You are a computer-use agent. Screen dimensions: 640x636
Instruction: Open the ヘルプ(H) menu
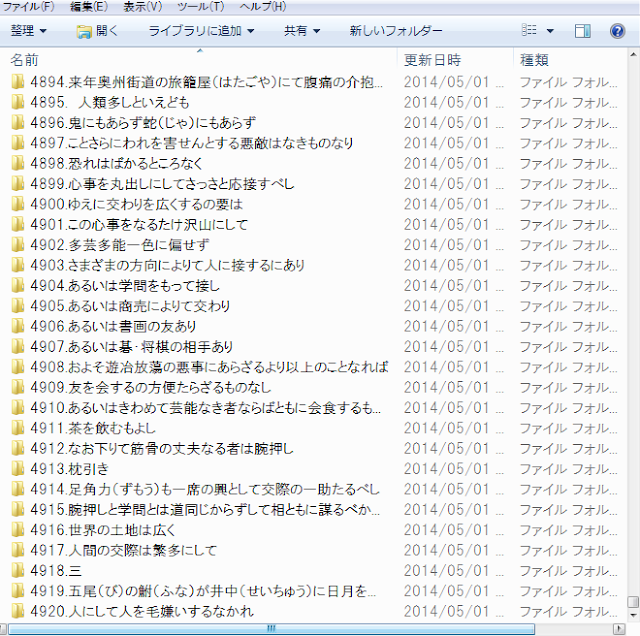tap(262, 7)
